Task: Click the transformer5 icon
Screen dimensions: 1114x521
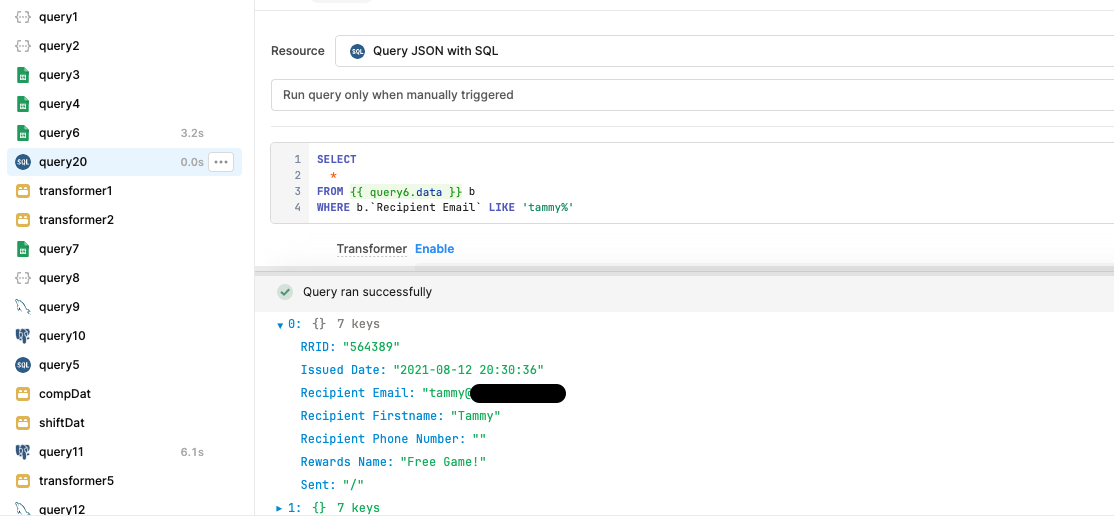Action: click(x=23, y=481)
